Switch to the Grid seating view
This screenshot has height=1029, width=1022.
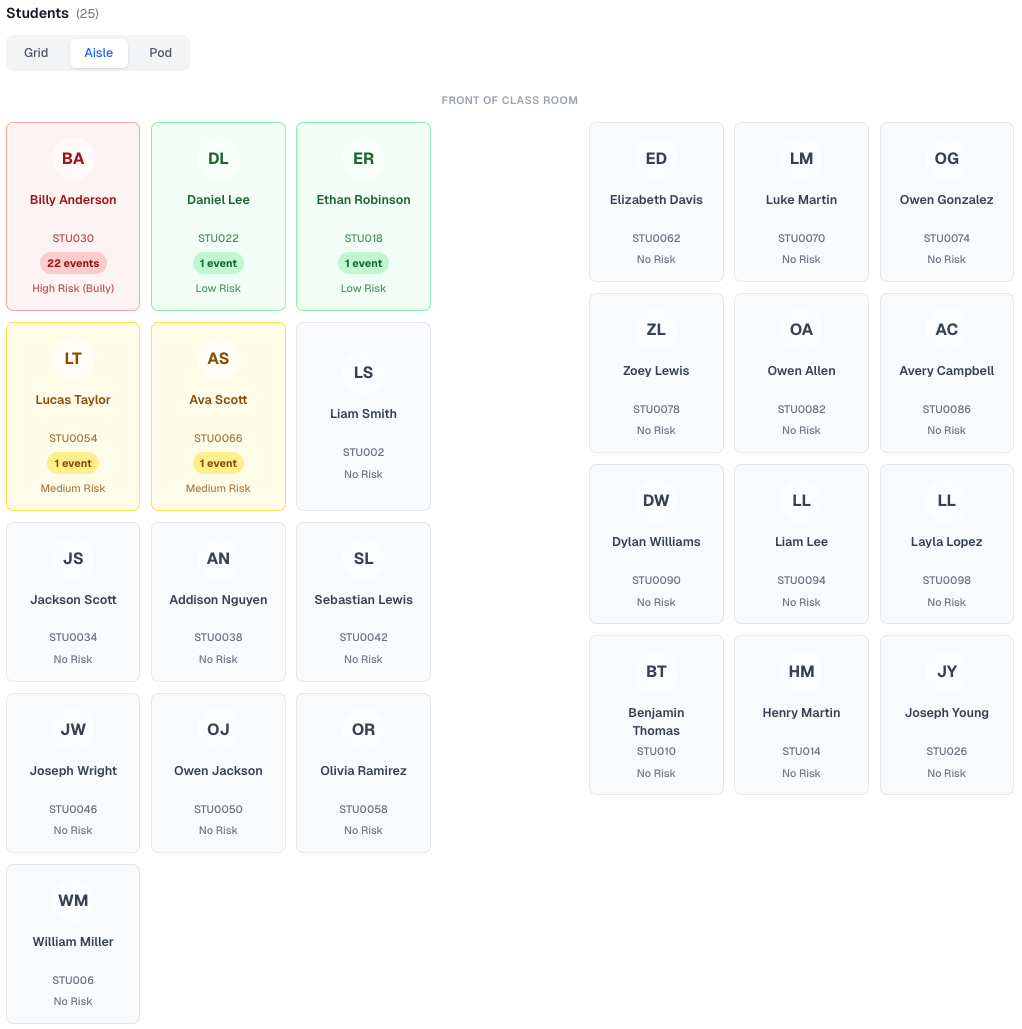(36, 52)
